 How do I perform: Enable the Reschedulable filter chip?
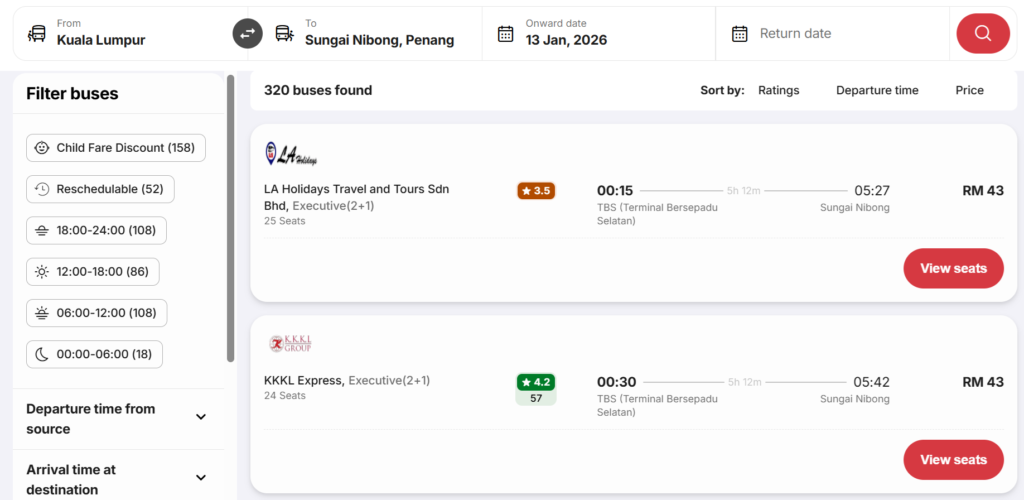(100, 189)
